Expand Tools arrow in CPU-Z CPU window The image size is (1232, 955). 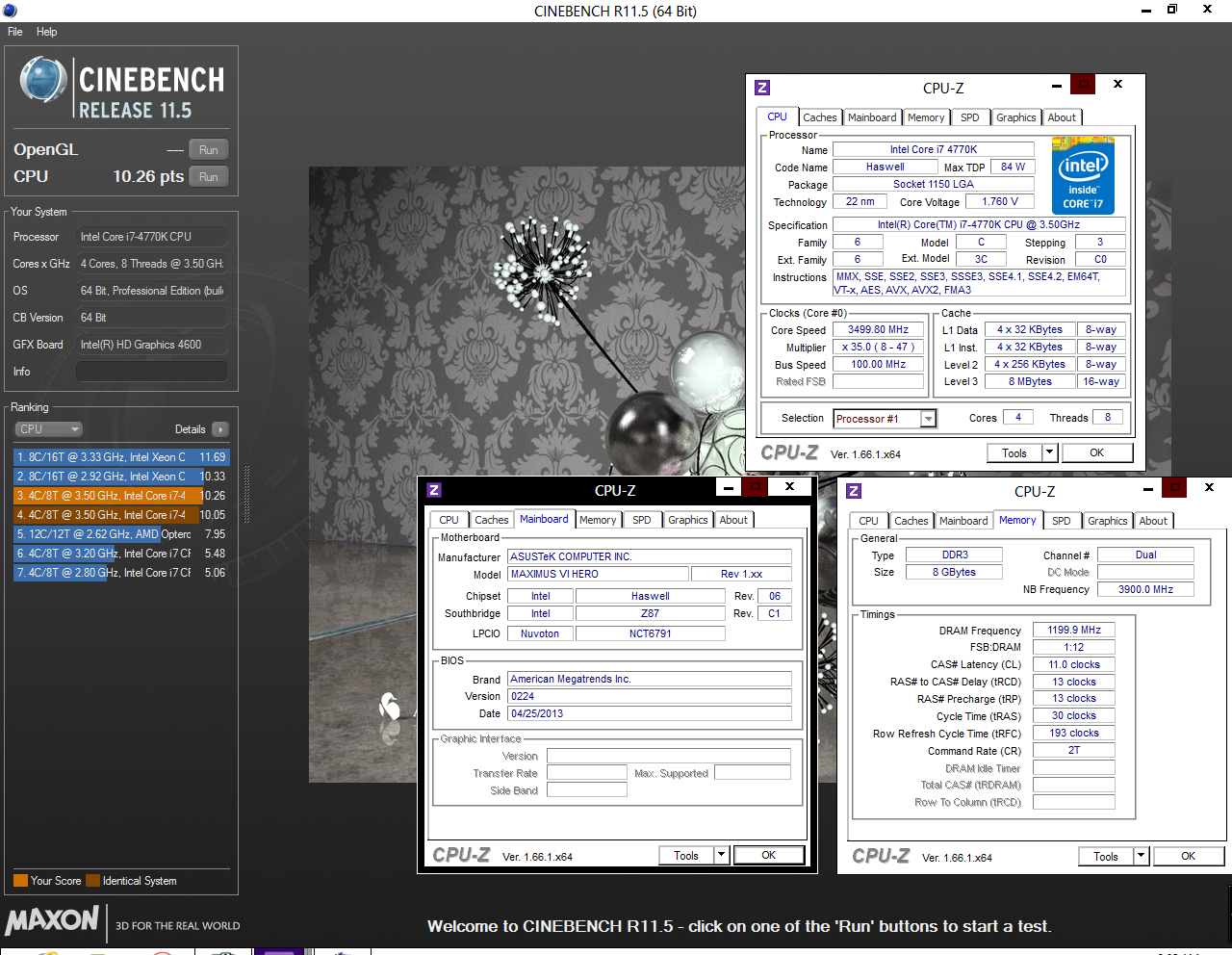pos(1049,453)
